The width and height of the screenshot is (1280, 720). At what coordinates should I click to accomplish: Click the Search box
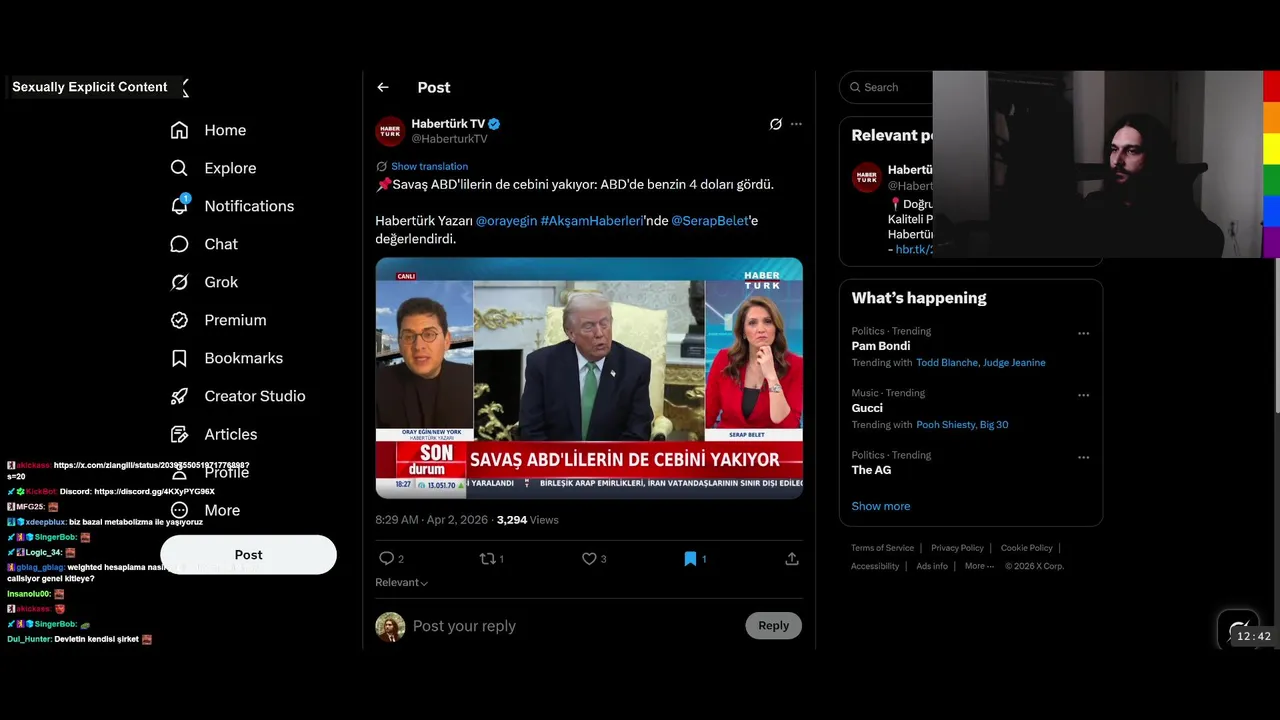click(886, 87)
